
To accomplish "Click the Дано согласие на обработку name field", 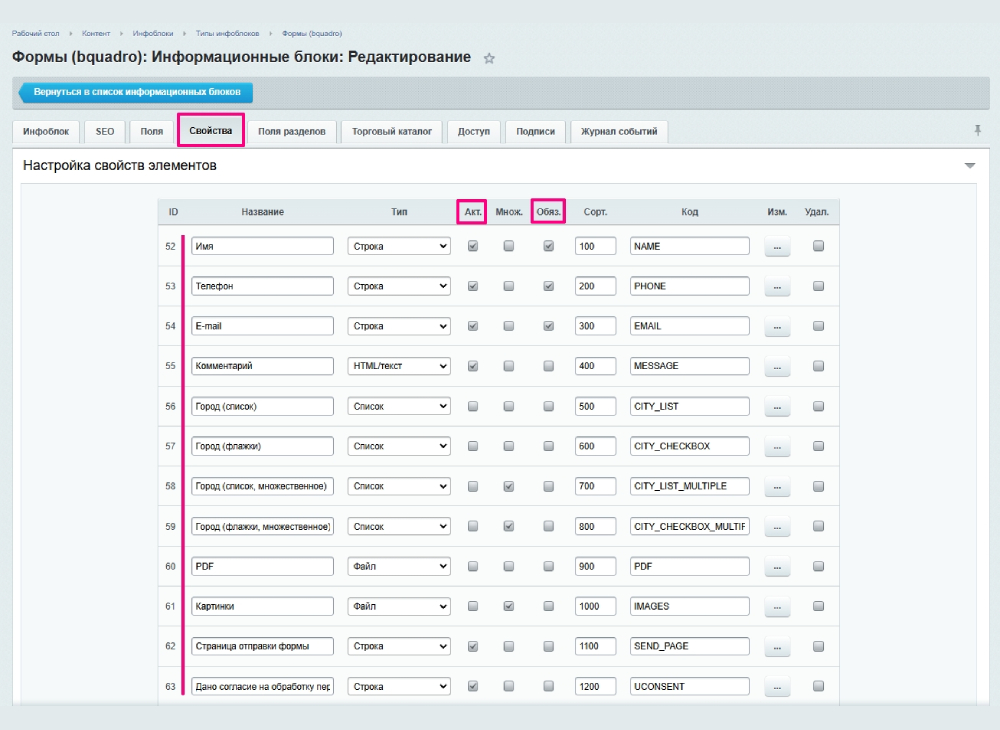I will click(262, 687).
